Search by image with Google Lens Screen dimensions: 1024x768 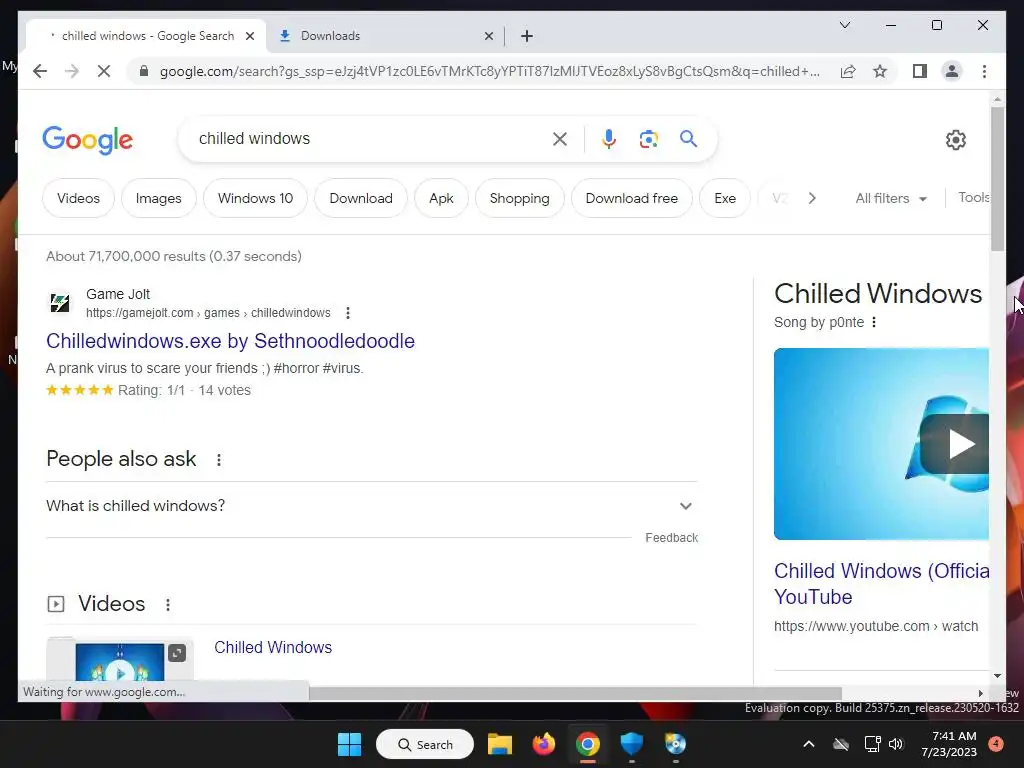[x=648, y=138]
